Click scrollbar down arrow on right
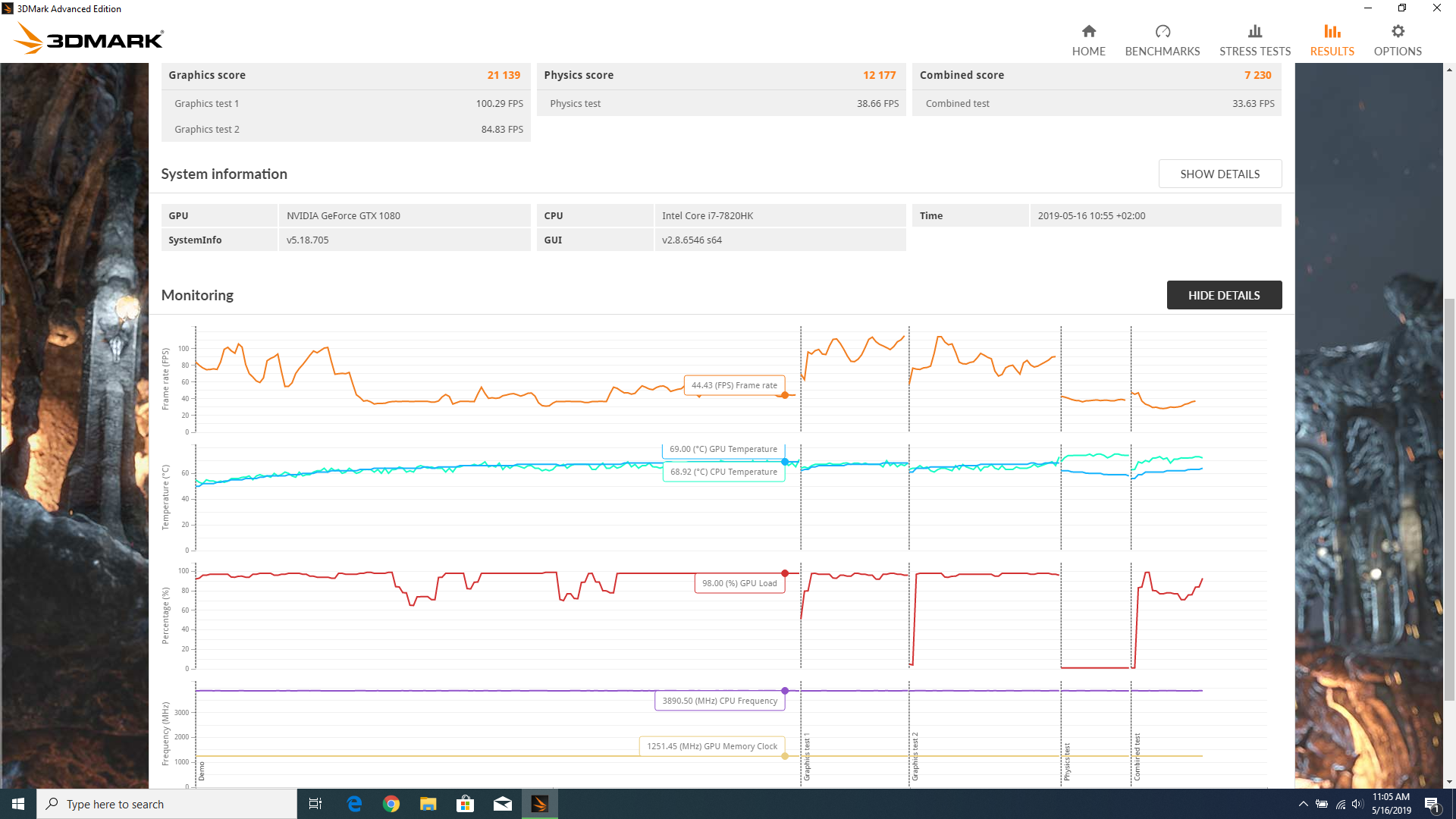The height and width of the screenshot is (819, 1456). (x=1449, y=782)
